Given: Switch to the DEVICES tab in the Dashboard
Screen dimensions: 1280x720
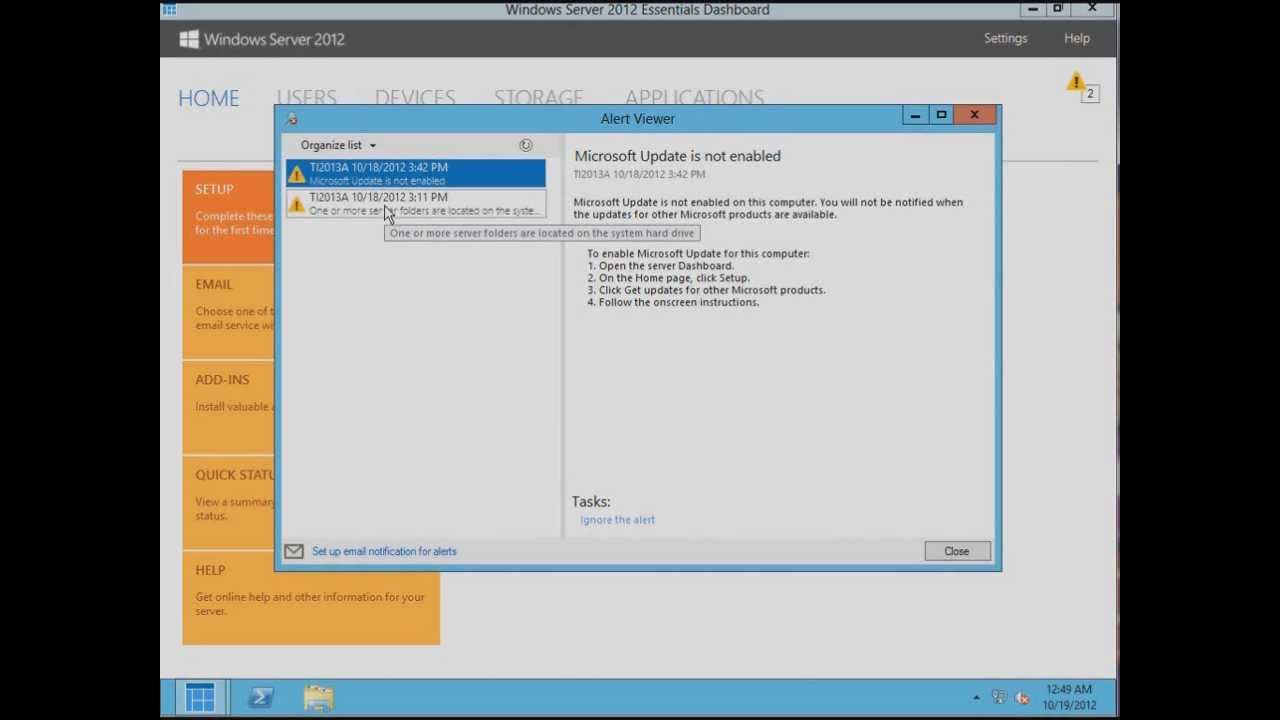Looking at the screenshot, I should click(x=415, y=97).
